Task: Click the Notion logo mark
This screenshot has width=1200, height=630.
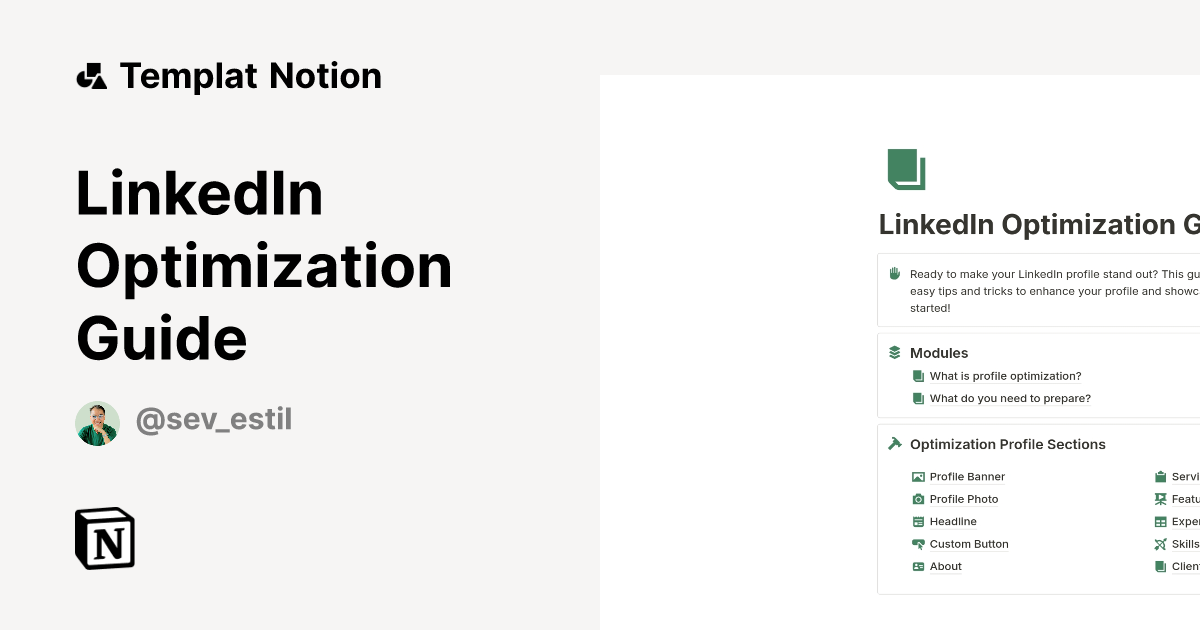Action: [x=104, y=538]
